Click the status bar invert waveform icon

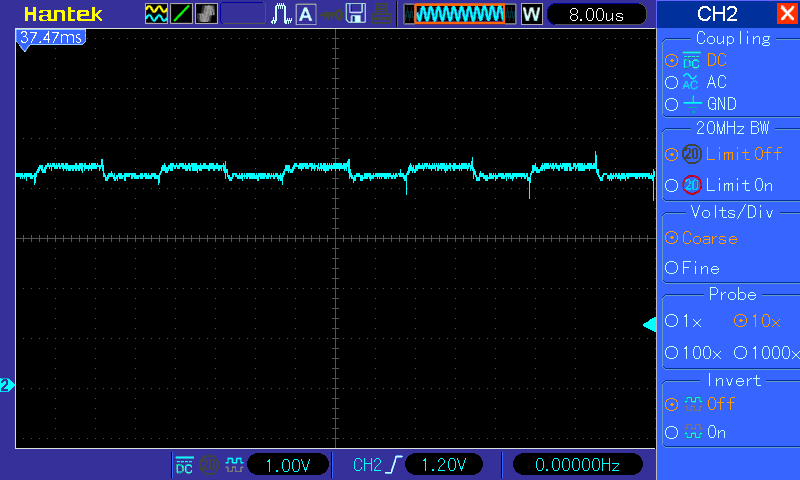coord(234,465)
